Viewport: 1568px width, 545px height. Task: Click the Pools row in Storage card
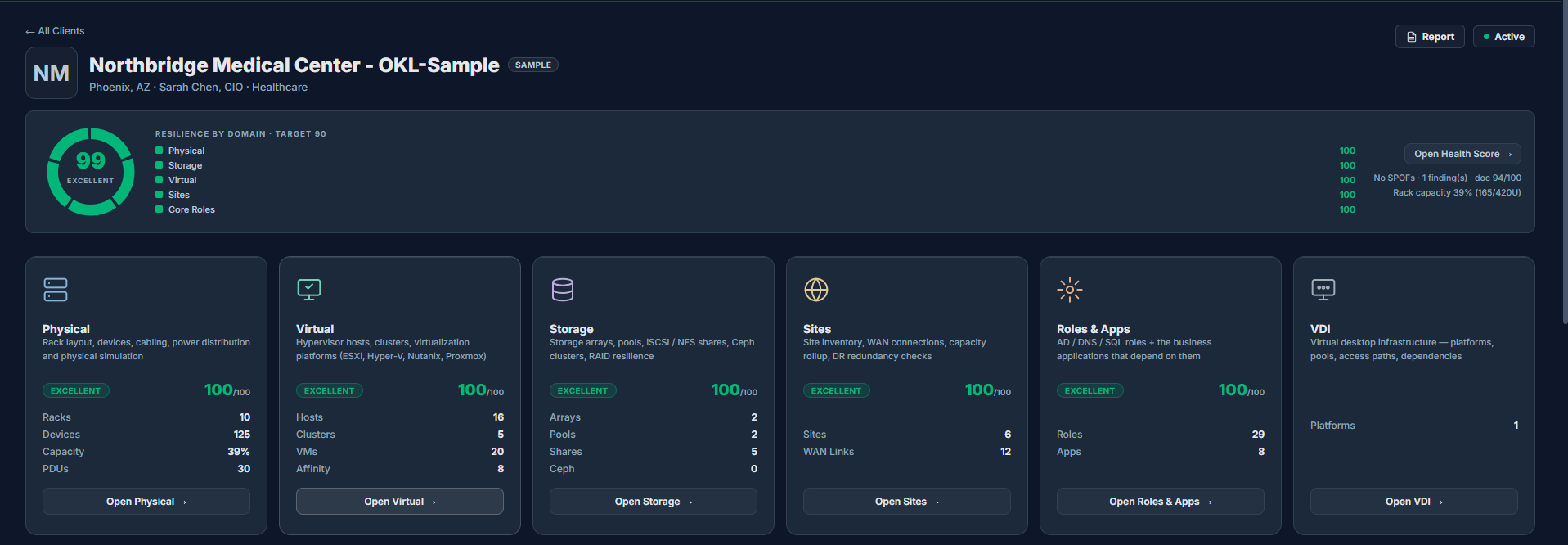(x=654, y=435)
